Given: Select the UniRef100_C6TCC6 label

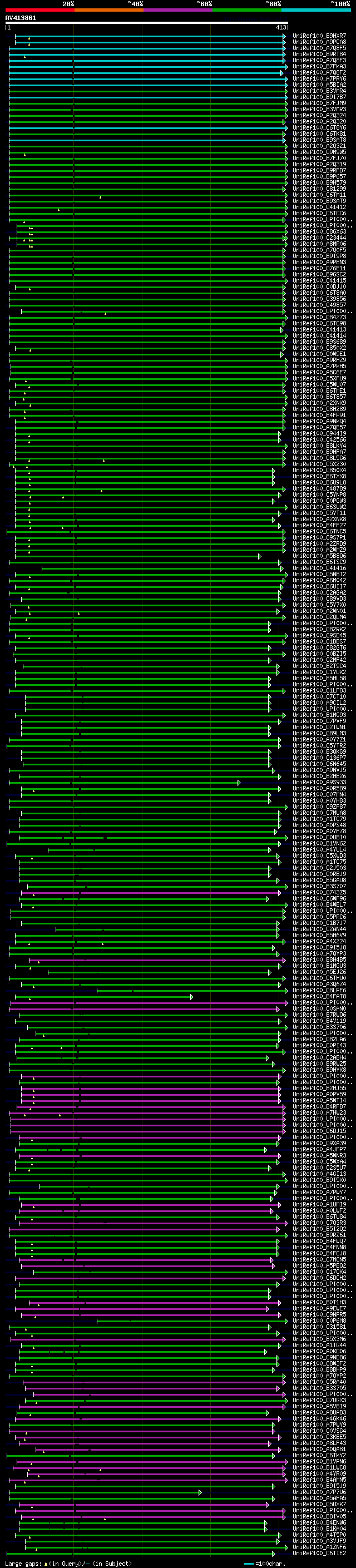Looking at the screenshot, I should (319, 213).
